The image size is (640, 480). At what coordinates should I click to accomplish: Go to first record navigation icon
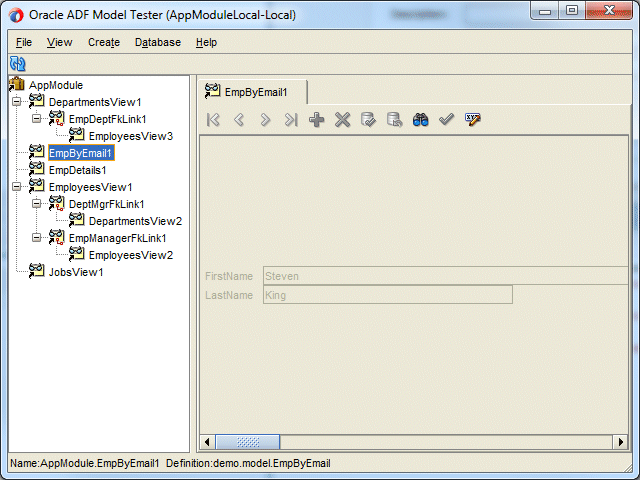click(x=213, y=120)
